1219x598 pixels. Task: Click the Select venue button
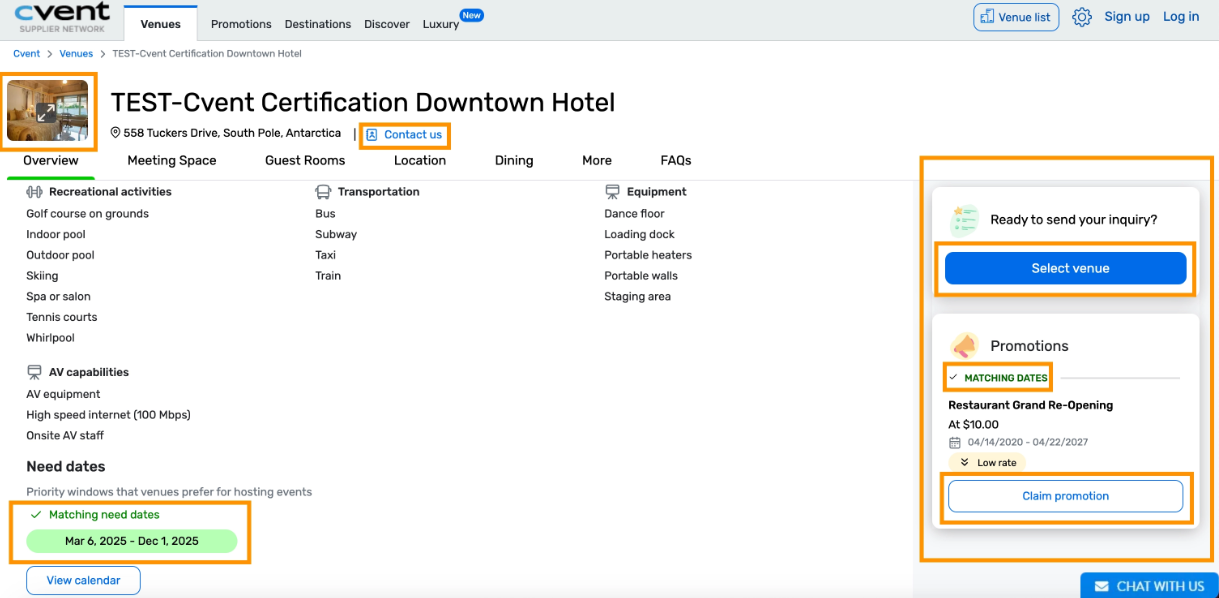(x=1065, y=268)
